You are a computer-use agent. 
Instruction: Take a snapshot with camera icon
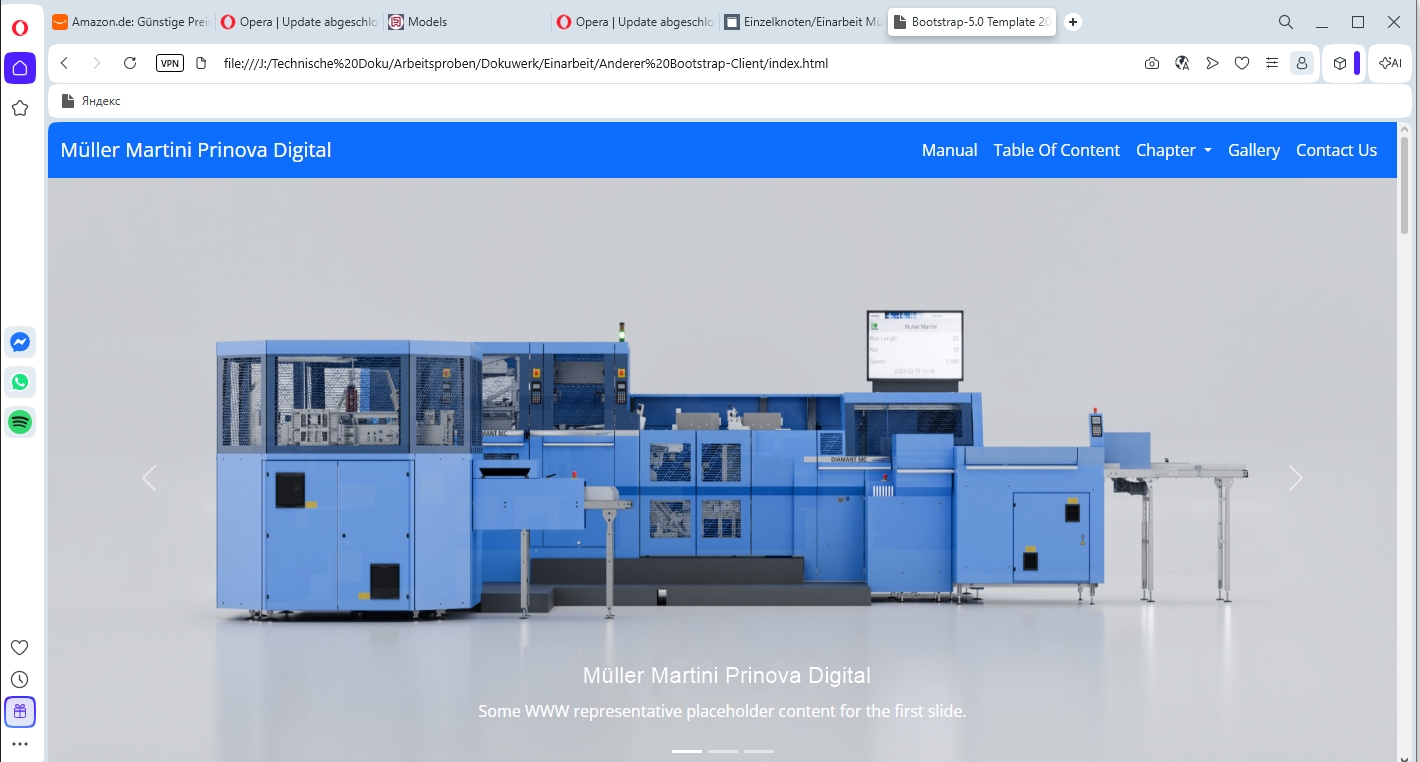1152,63
